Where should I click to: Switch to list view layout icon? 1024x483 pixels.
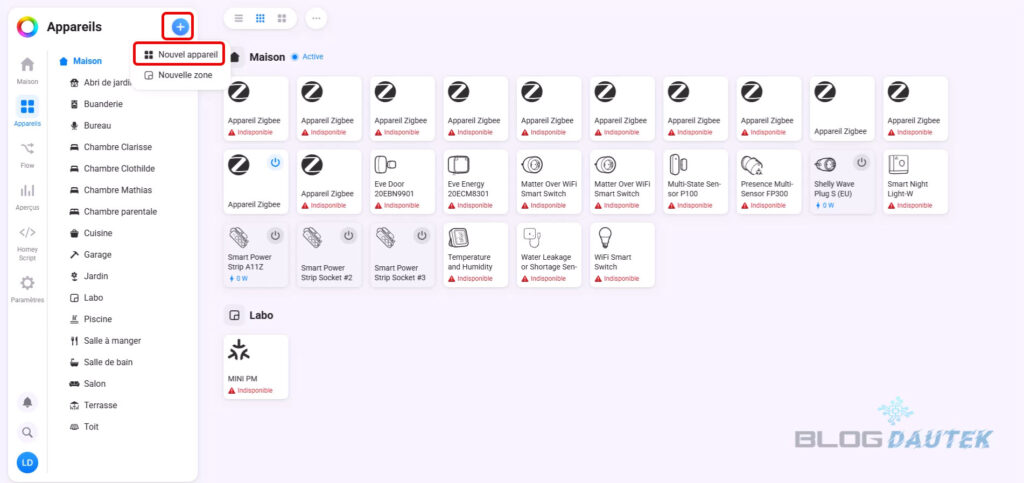point(239,18)
